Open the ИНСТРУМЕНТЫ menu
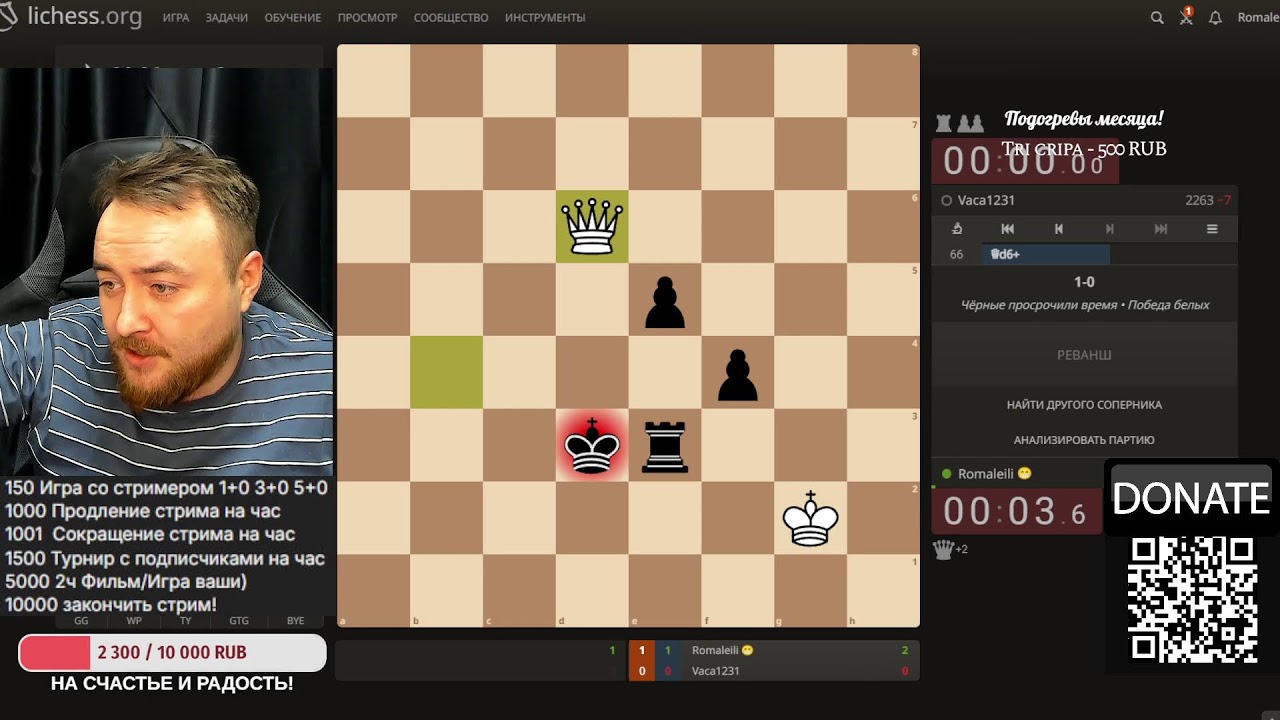Viewport: 1280px width, 720px height. (545, 18)
